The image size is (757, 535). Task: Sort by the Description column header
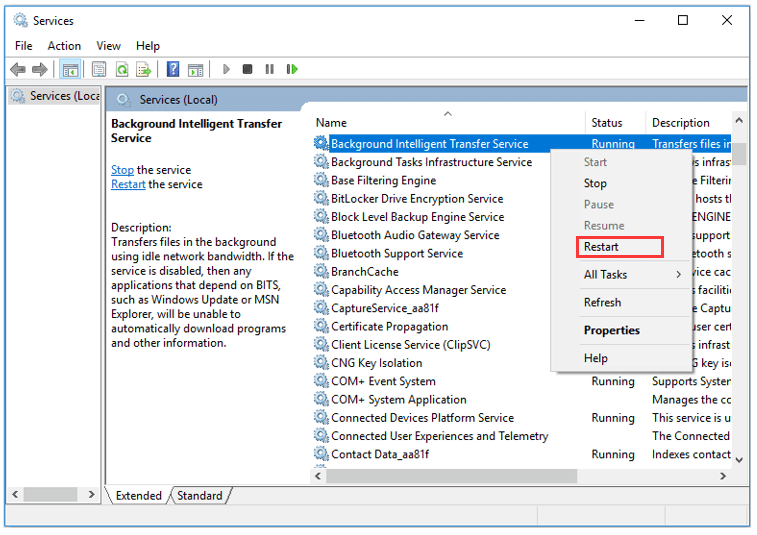pyautogui.click(x=688, y=123)
